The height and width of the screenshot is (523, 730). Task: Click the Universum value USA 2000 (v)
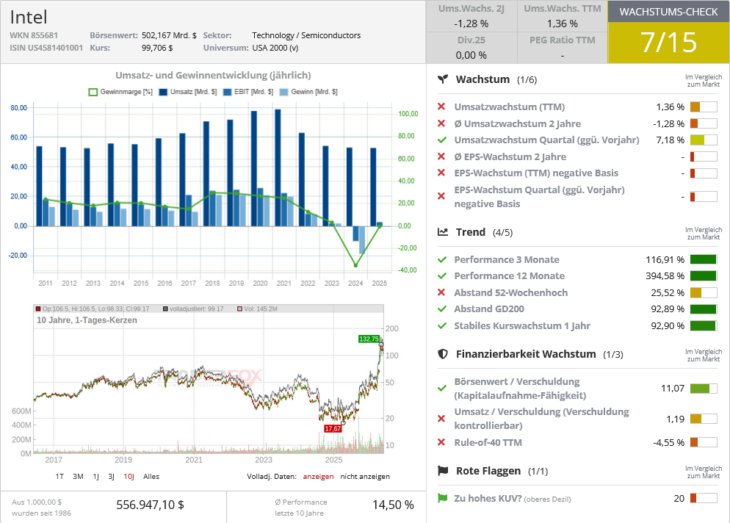point(275,48)
